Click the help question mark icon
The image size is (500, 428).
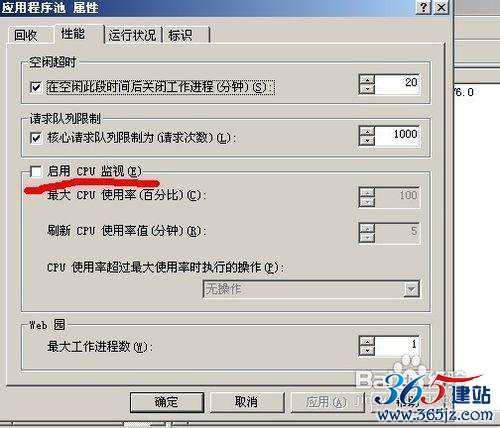click(x=423, y=7)
